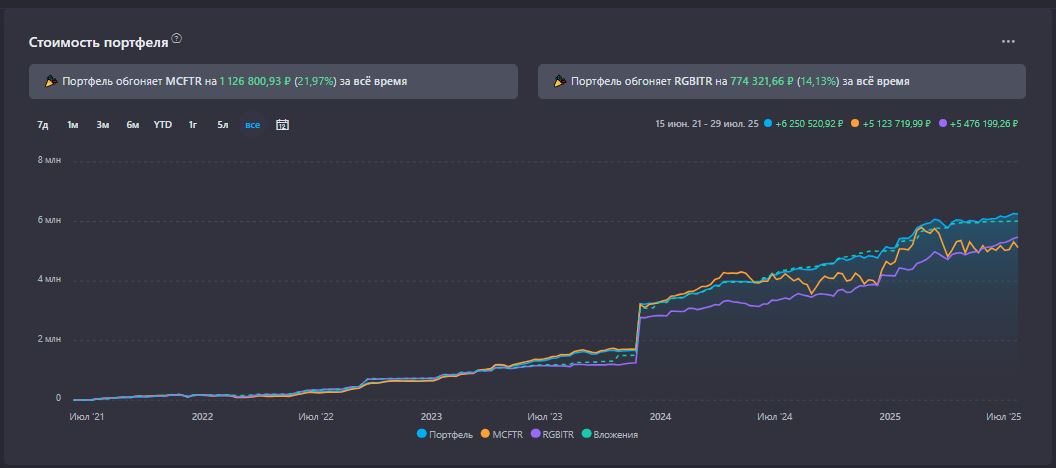Viewport: 1056px width, 468px height.
Task: Select the 7д time range
Action: click(42, 125)
